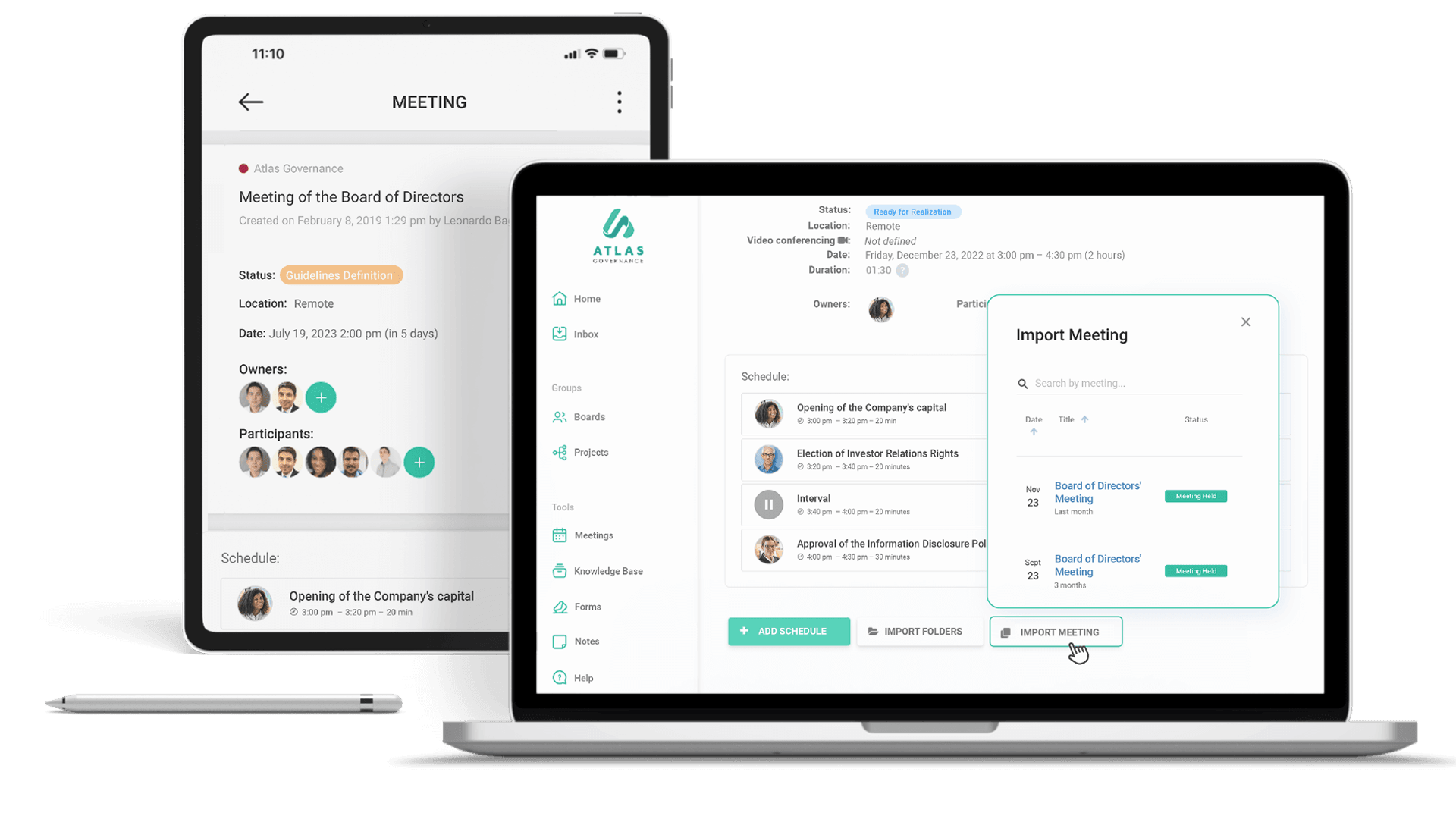Screen dimensions: 1456x819
Task: Open the Projects section
Action: point(591,452)
